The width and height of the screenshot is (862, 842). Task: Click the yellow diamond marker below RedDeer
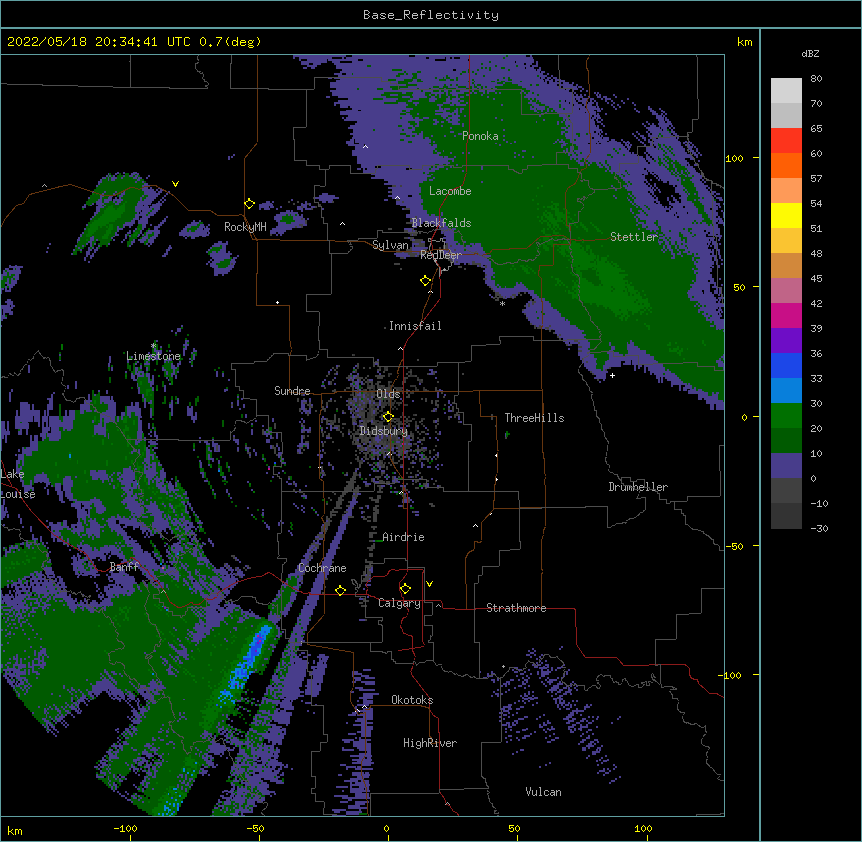425,281
